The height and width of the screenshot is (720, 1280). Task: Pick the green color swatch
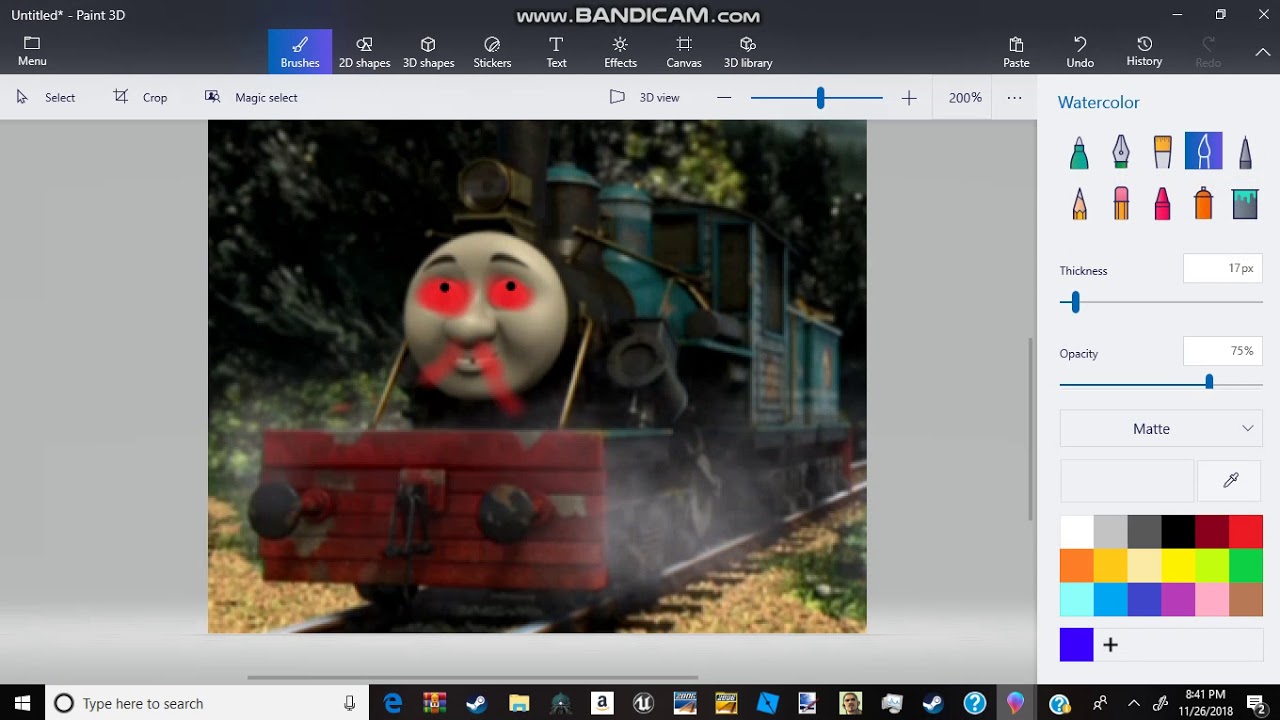coord(1246,566)
